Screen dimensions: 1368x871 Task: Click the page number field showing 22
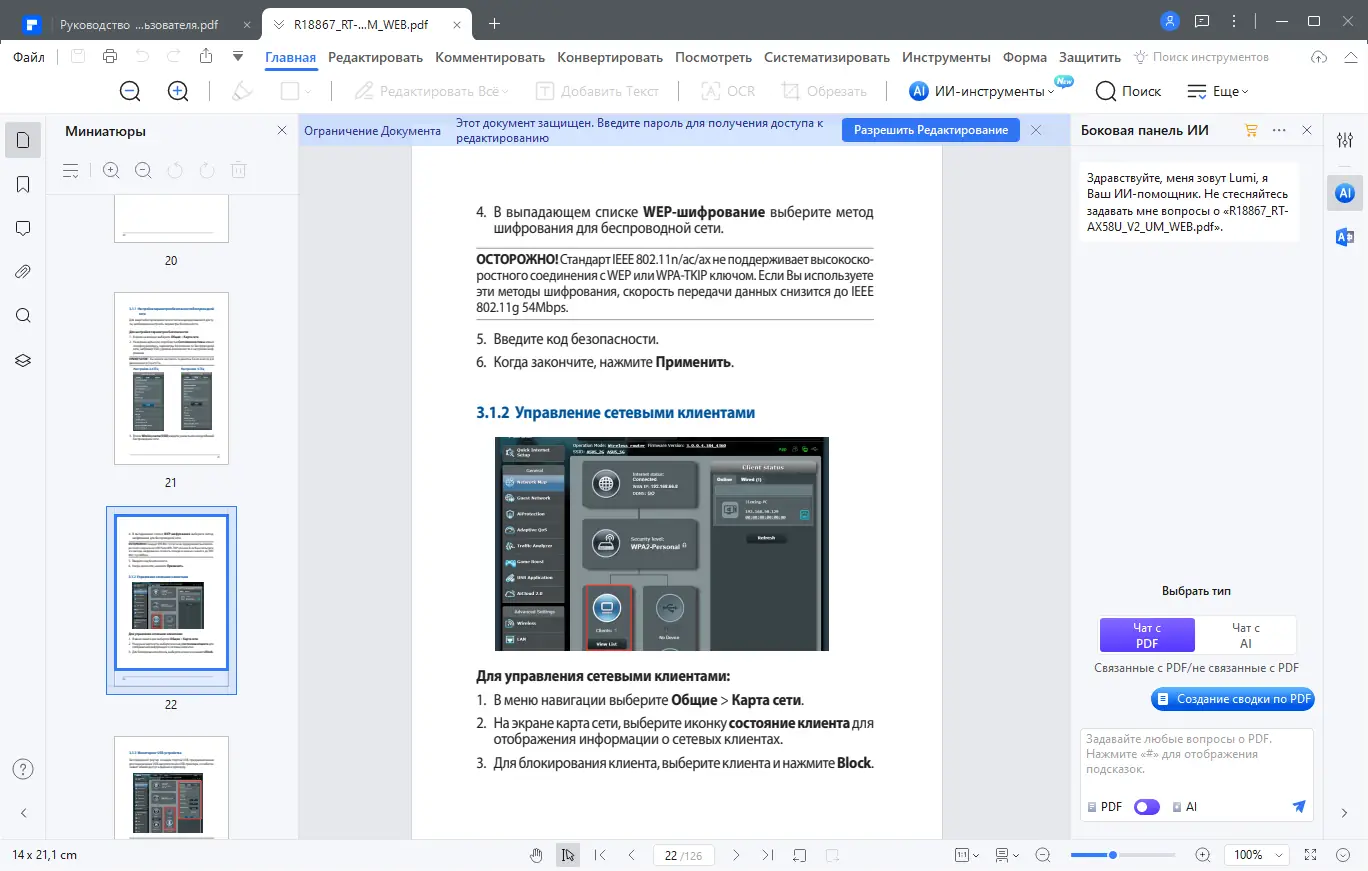(x=684, y=855)
